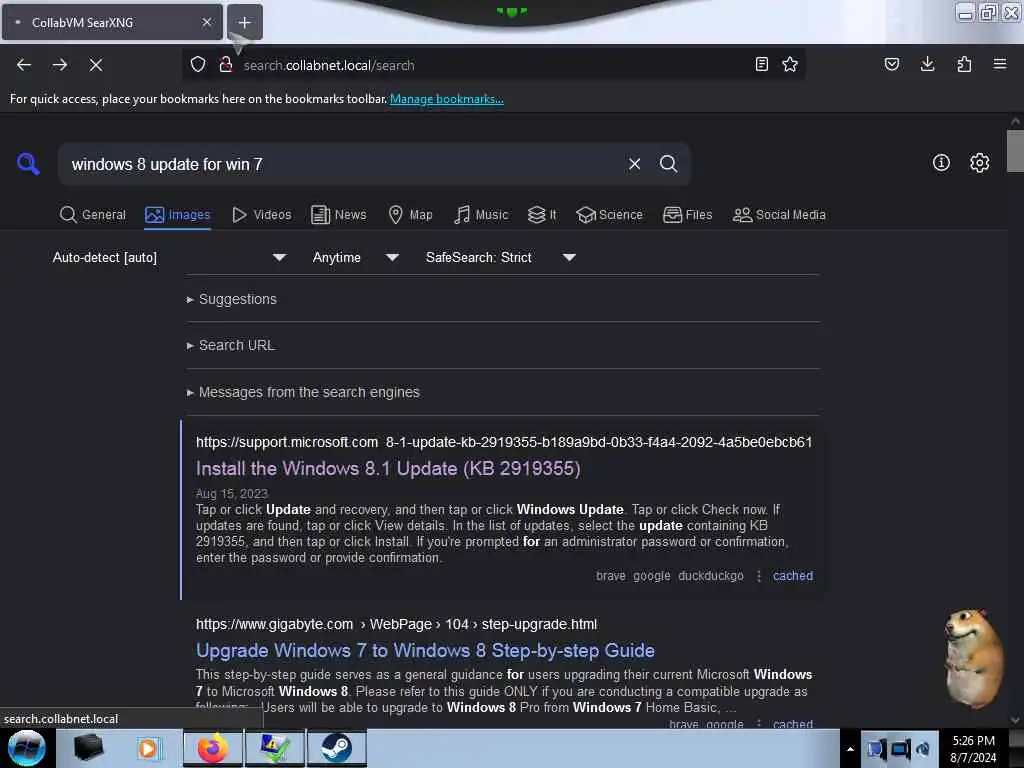
Task: Click the SearXNG magnifier logo
Action: coord(28,163)
